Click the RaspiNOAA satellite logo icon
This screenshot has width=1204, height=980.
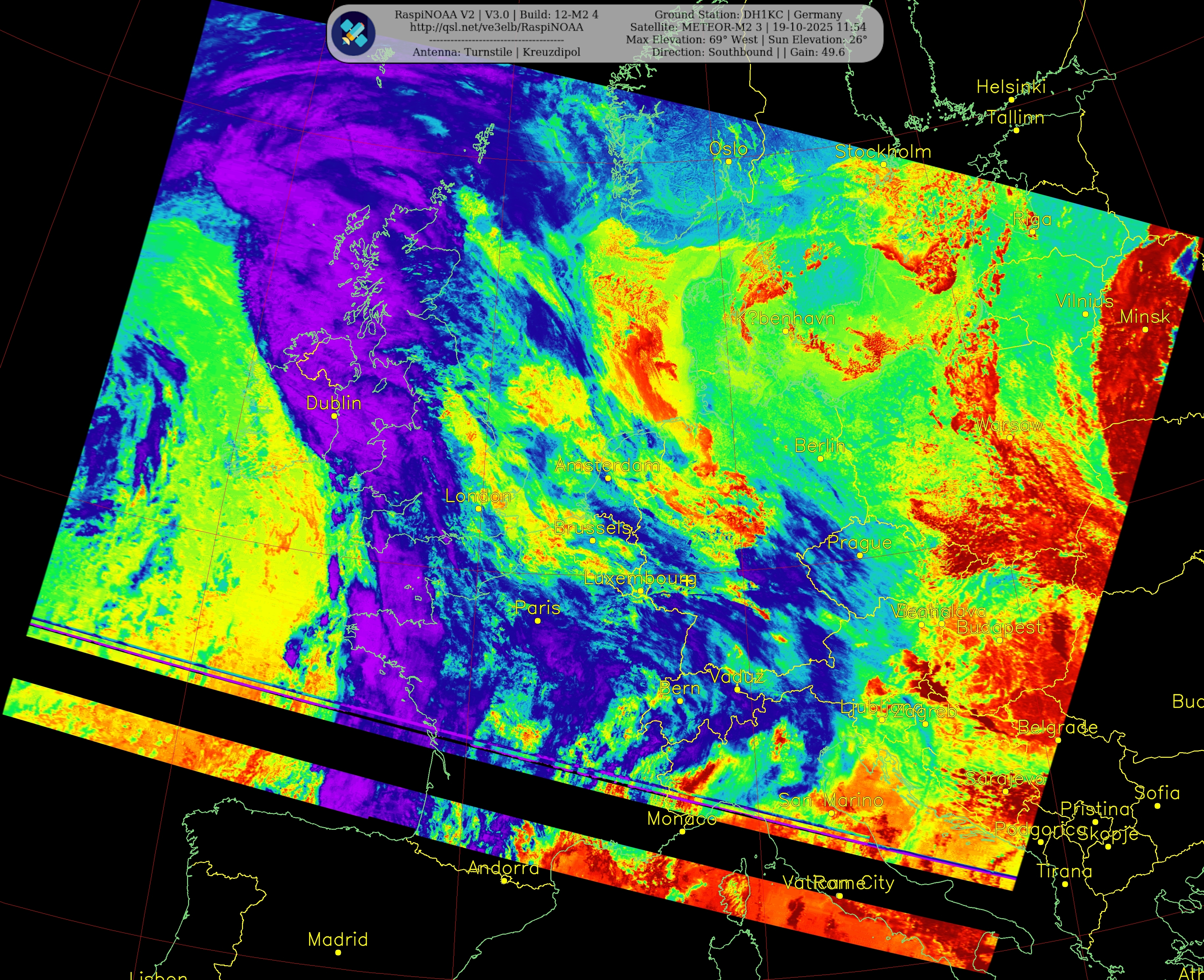pos(354,33)
